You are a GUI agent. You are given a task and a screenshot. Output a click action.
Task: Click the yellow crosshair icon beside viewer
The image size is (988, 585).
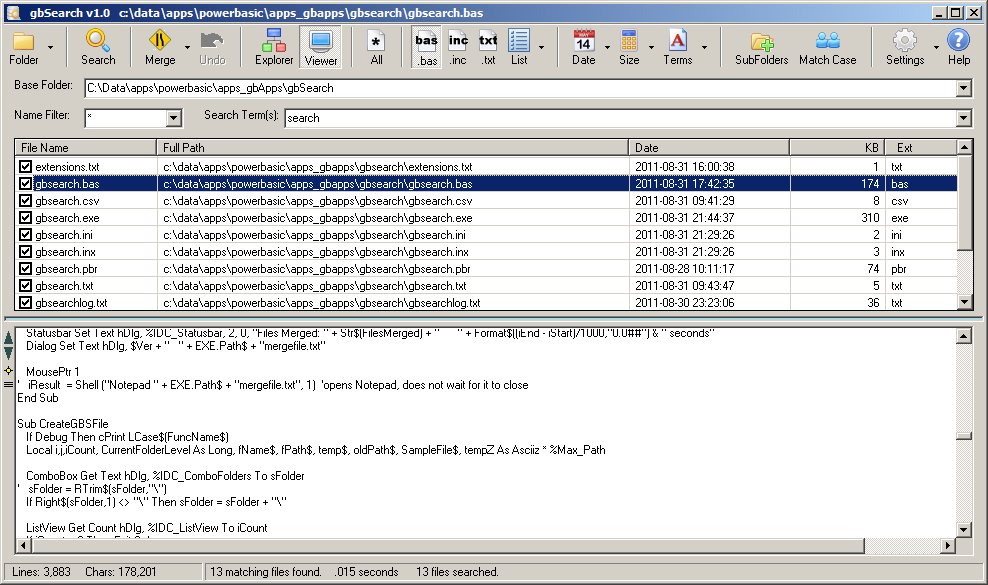click(x=8, y=370)
